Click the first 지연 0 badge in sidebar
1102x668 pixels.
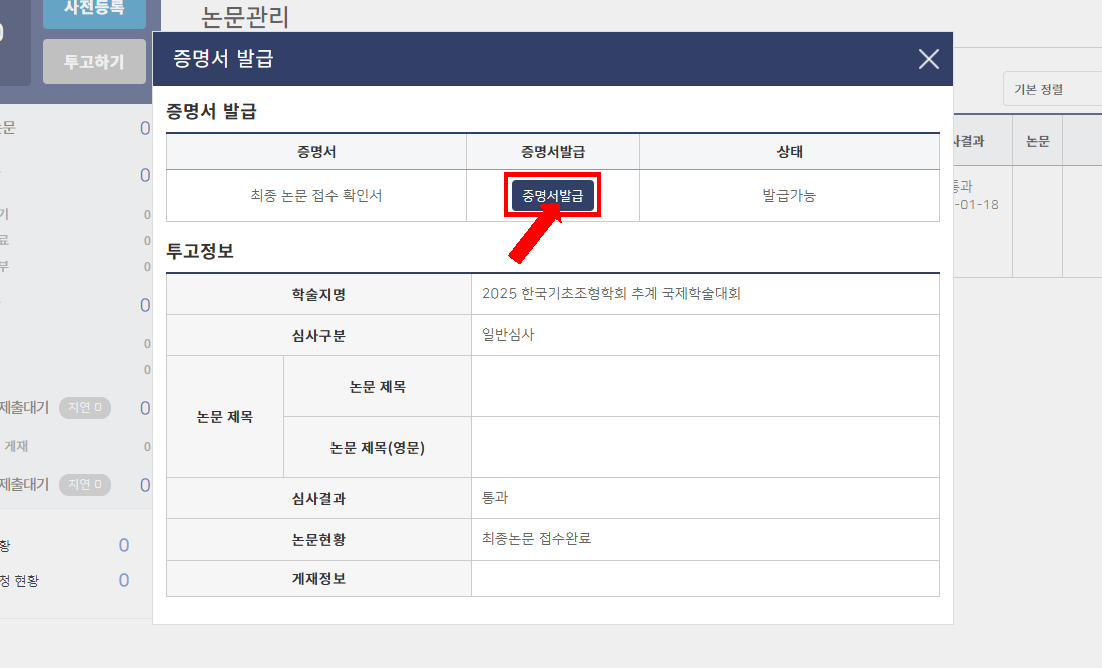pyautogui.click(x=85, y=408)
